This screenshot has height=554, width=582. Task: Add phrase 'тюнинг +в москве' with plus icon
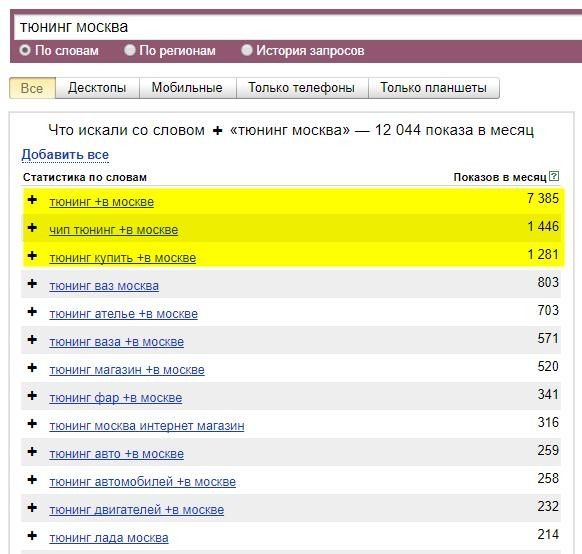tap(32, 200)
